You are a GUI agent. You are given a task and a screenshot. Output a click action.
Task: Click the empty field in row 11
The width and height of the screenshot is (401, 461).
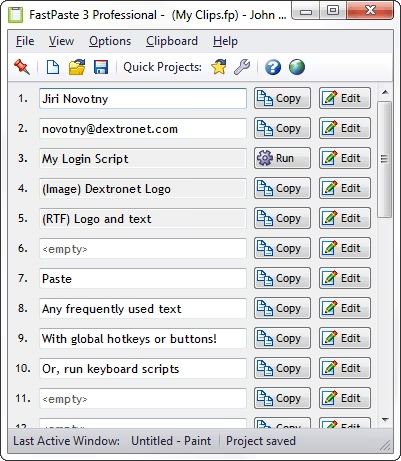143,398
